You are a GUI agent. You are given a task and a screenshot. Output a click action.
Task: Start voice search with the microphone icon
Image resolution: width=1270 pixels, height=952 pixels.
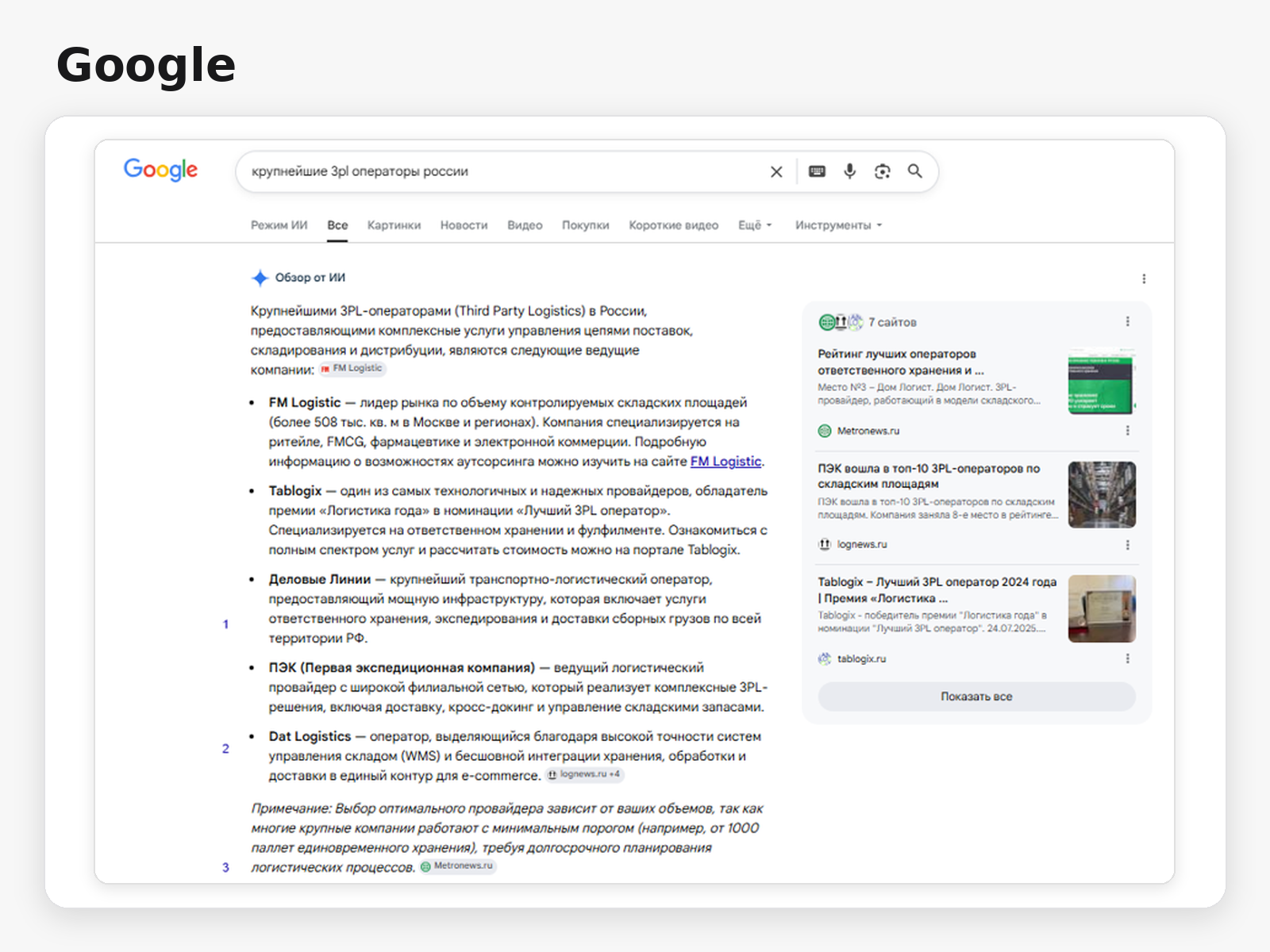click(849, 171)
